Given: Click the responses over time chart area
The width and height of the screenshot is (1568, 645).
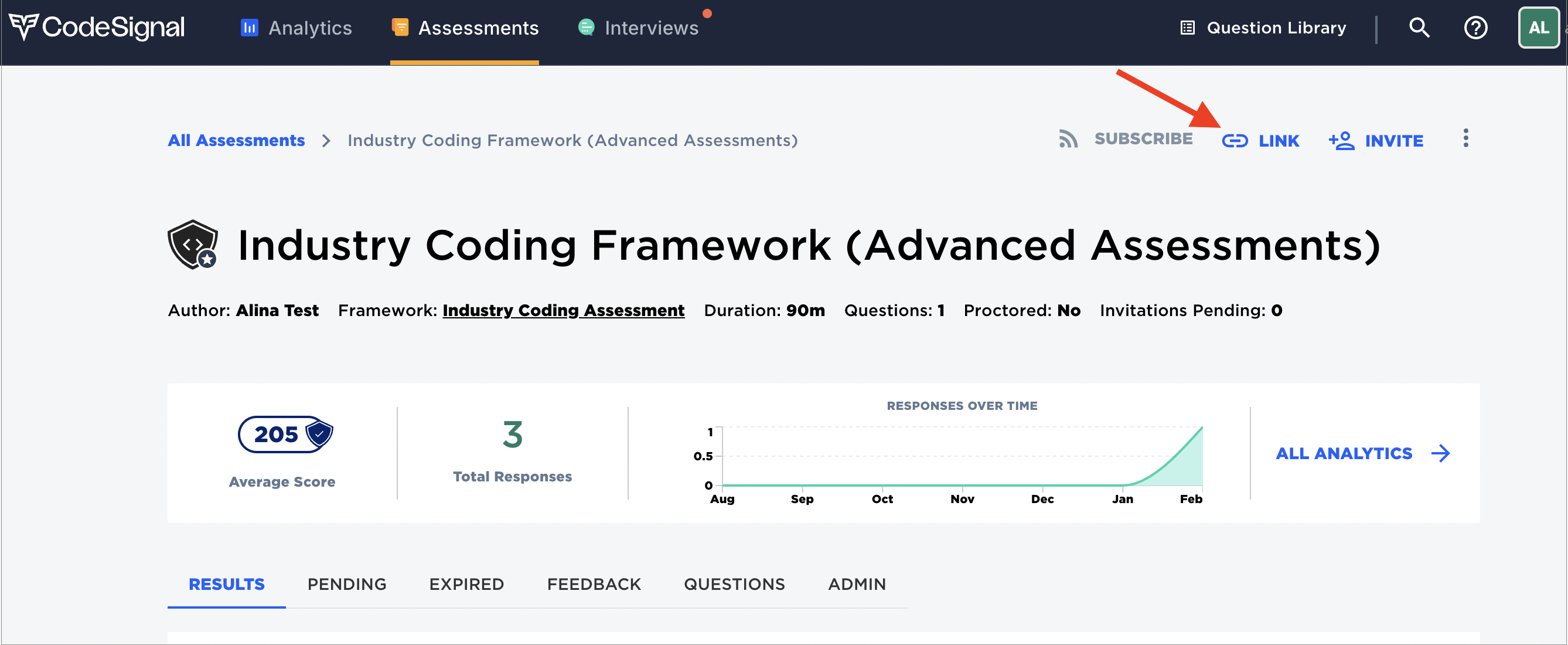Looking at the screenshot, I should [x=962, y=456].
